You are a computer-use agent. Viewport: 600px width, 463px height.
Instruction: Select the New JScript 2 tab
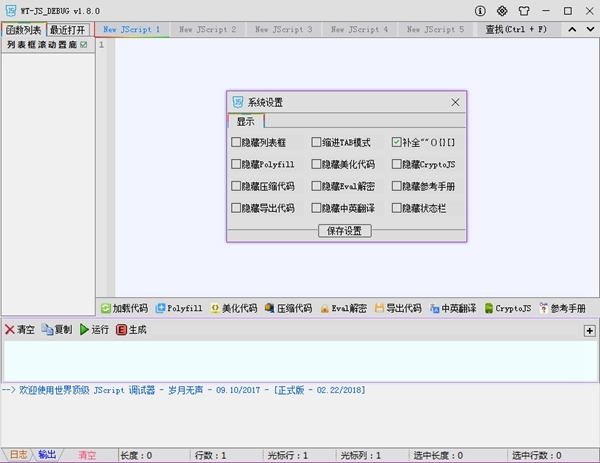click(207, 29)
